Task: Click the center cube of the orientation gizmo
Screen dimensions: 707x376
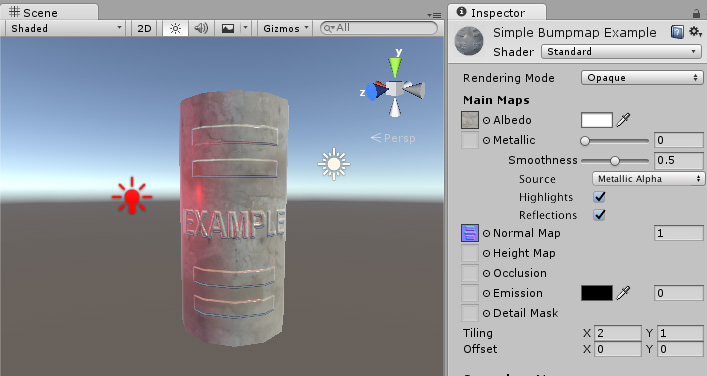Action: (395, 88)
